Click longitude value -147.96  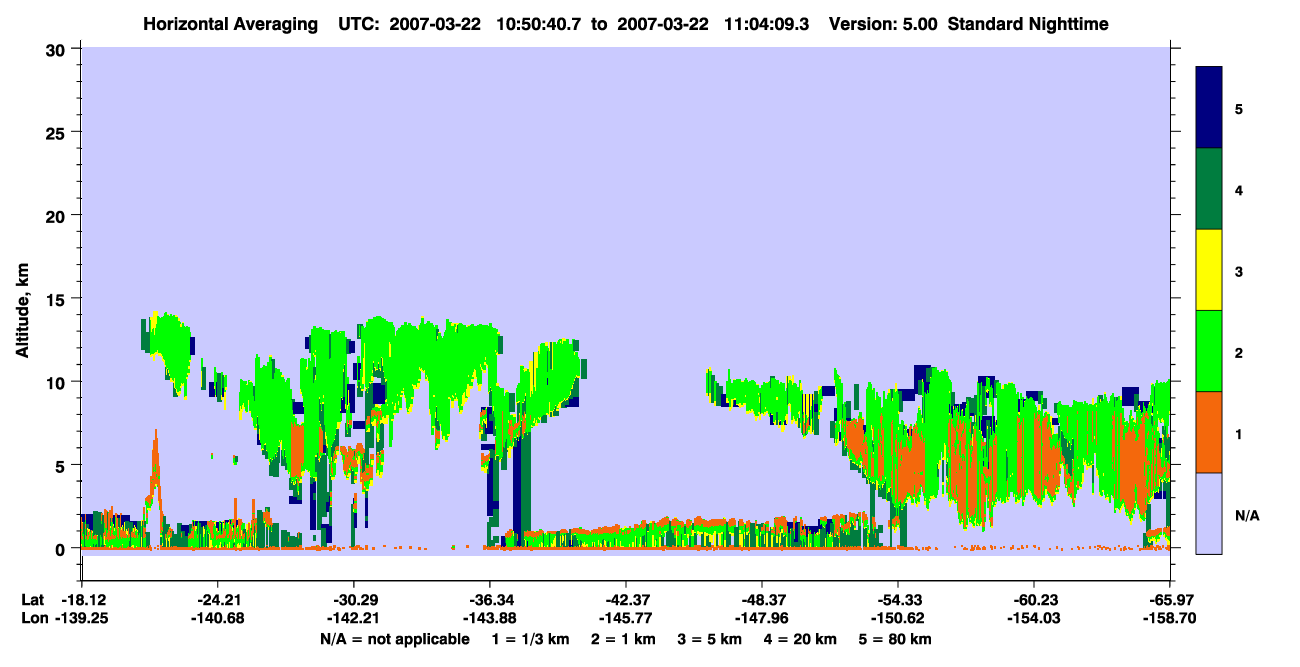pos(762,618)
